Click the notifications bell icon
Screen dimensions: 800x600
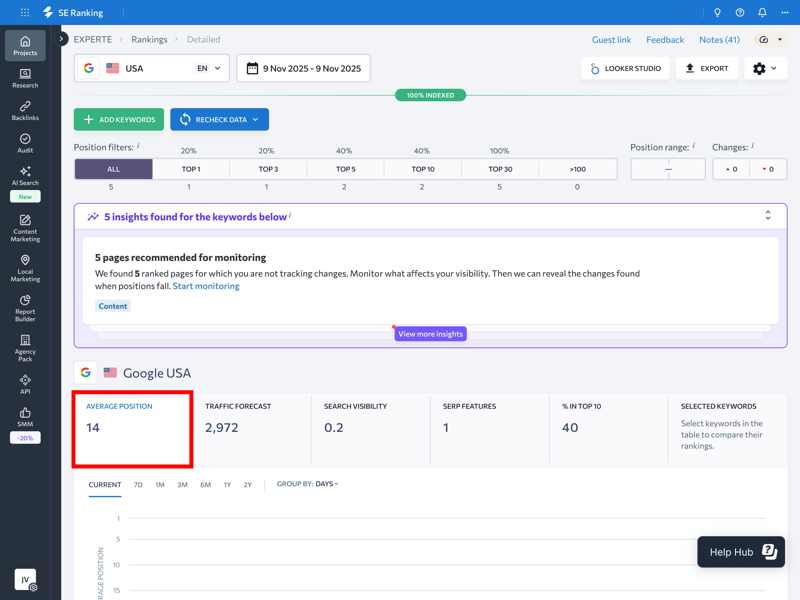762,13
